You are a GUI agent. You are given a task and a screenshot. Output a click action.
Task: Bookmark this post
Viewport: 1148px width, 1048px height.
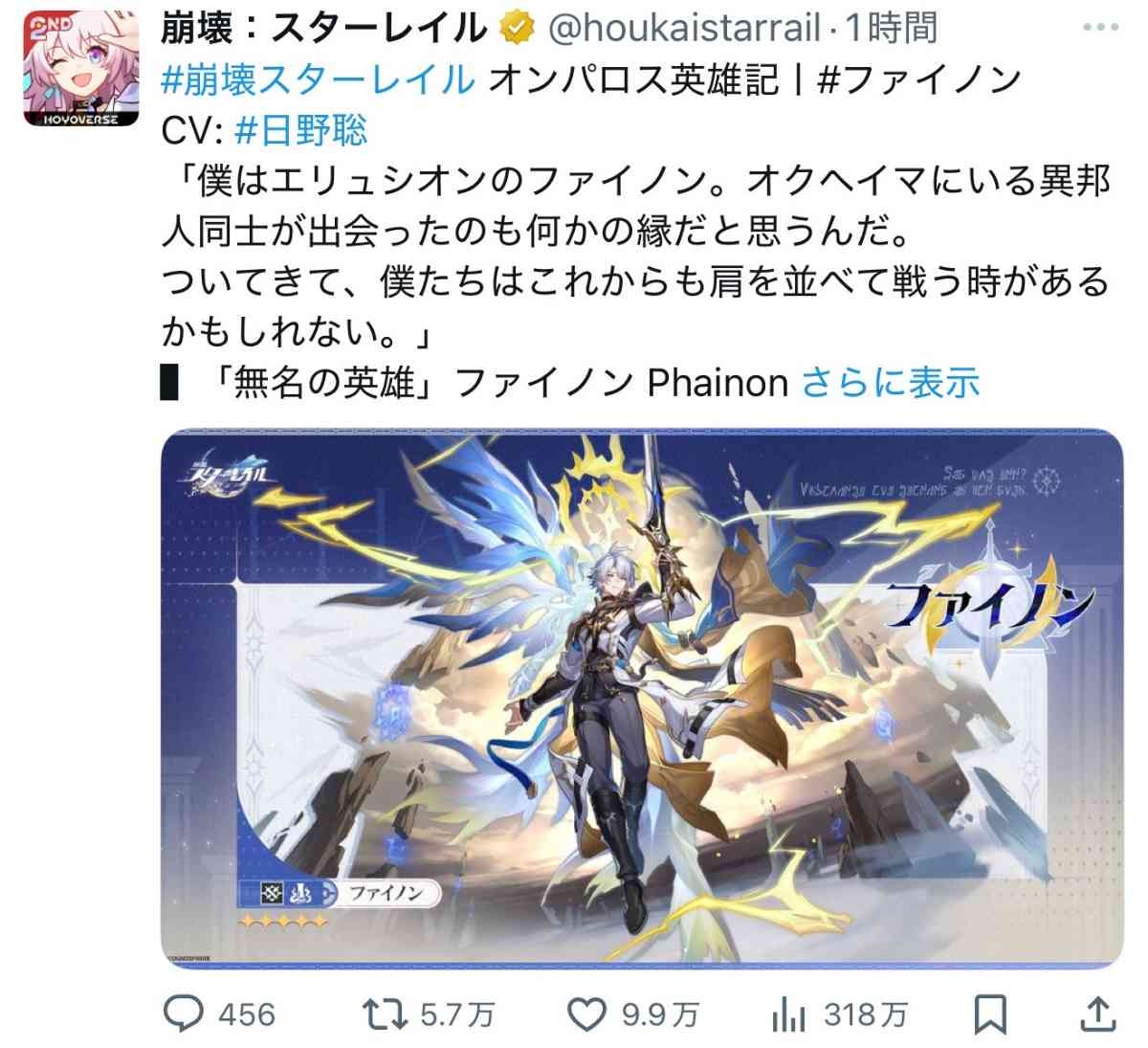click(990, 1014)
